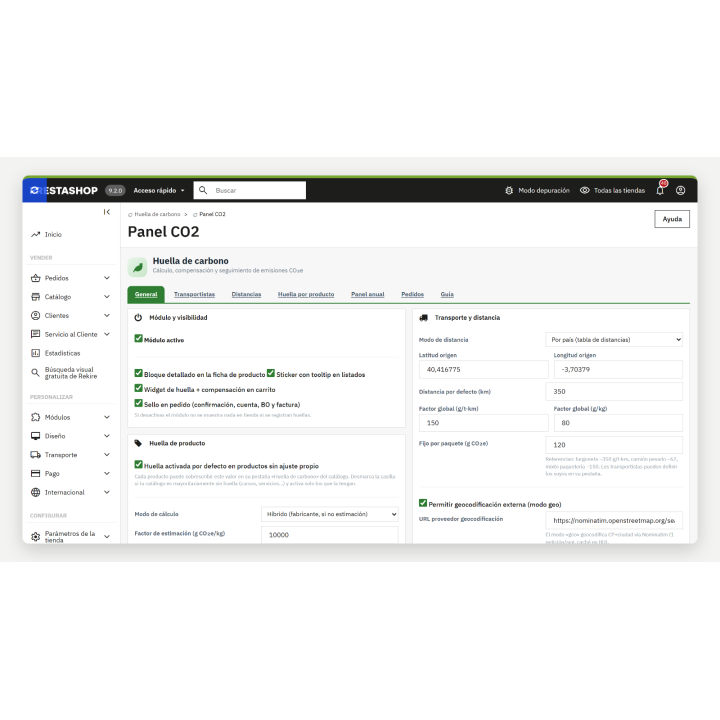Screen dimensions: 720x720
Task: Click the Latitud origen field
Action: [484, 369]
